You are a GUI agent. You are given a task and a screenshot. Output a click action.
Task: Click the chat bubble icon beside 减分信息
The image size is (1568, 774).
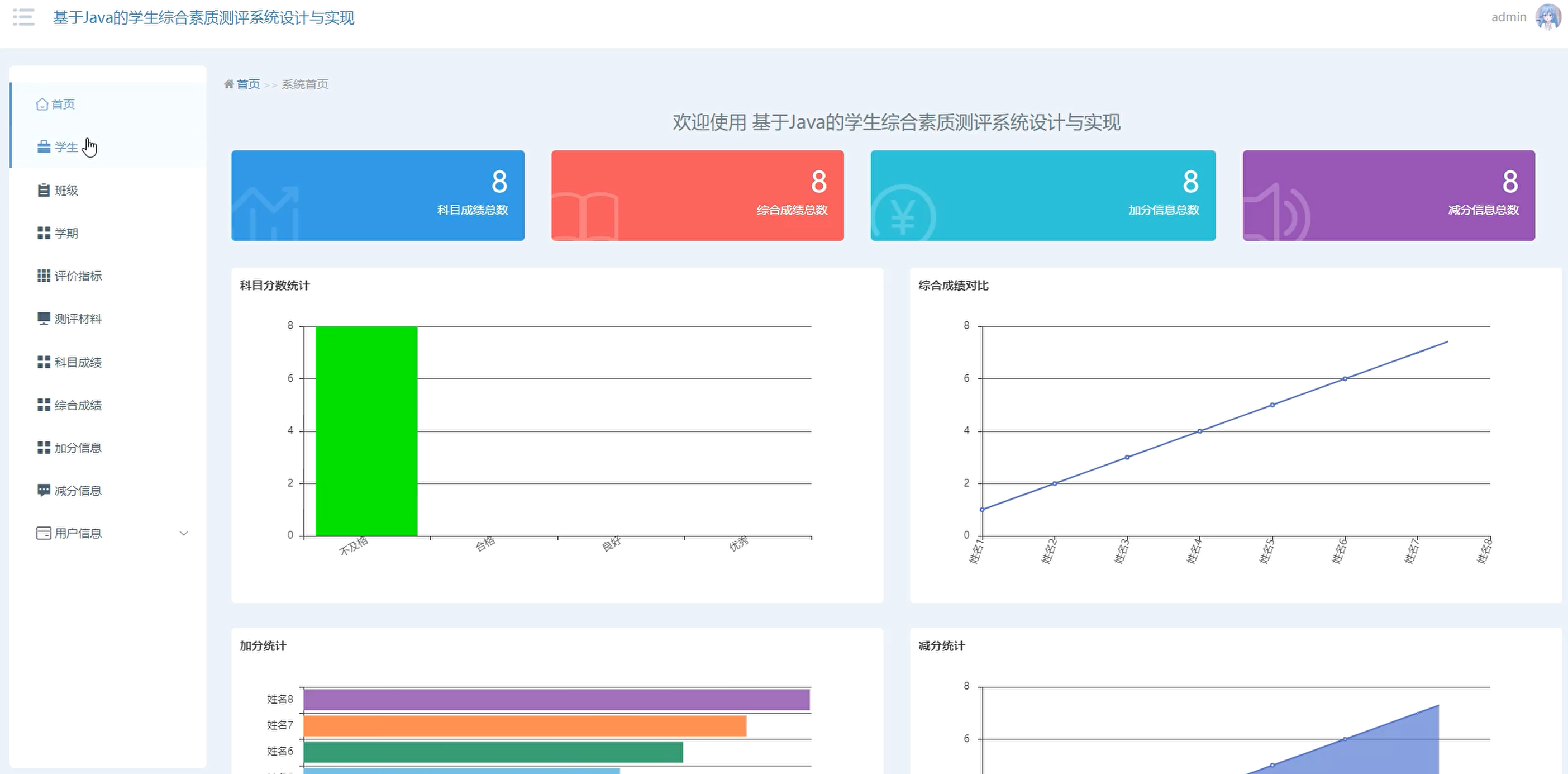44,490
